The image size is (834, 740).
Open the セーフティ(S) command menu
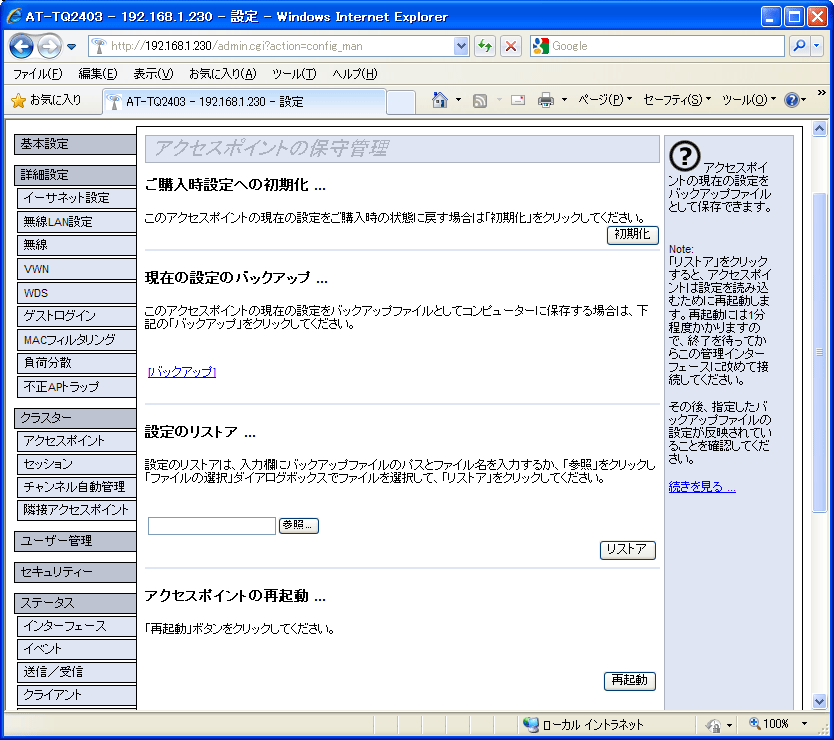tap(677, 99)
